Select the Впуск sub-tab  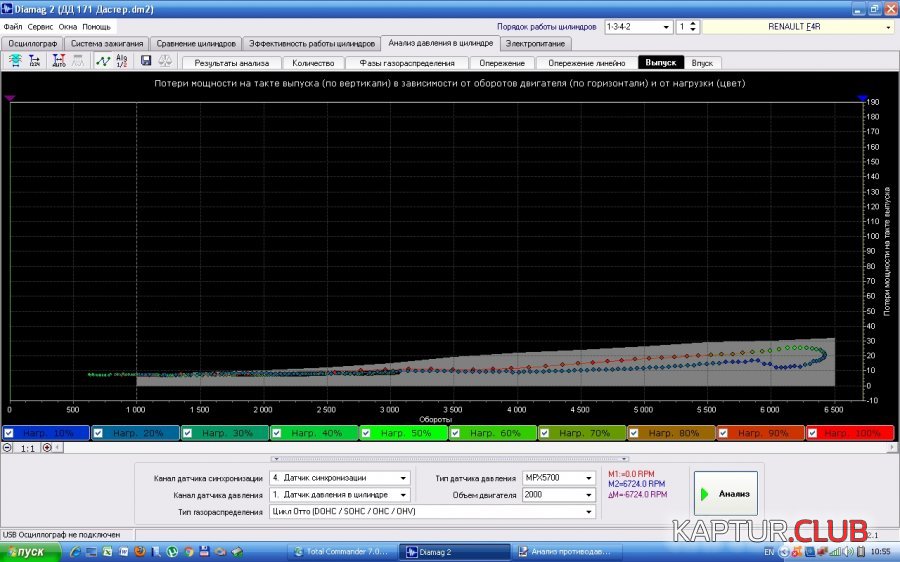click(x=702, y=63)
